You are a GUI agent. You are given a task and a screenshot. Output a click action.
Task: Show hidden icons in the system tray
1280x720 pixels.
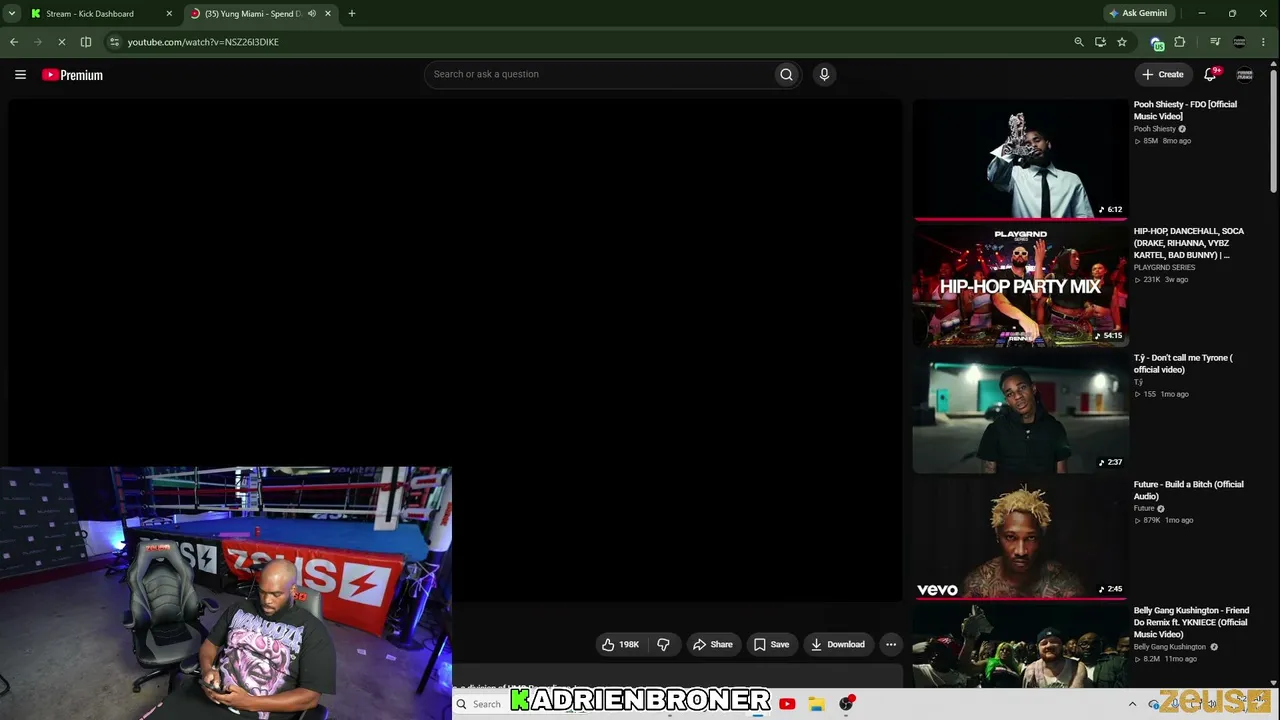point(1132,704)
